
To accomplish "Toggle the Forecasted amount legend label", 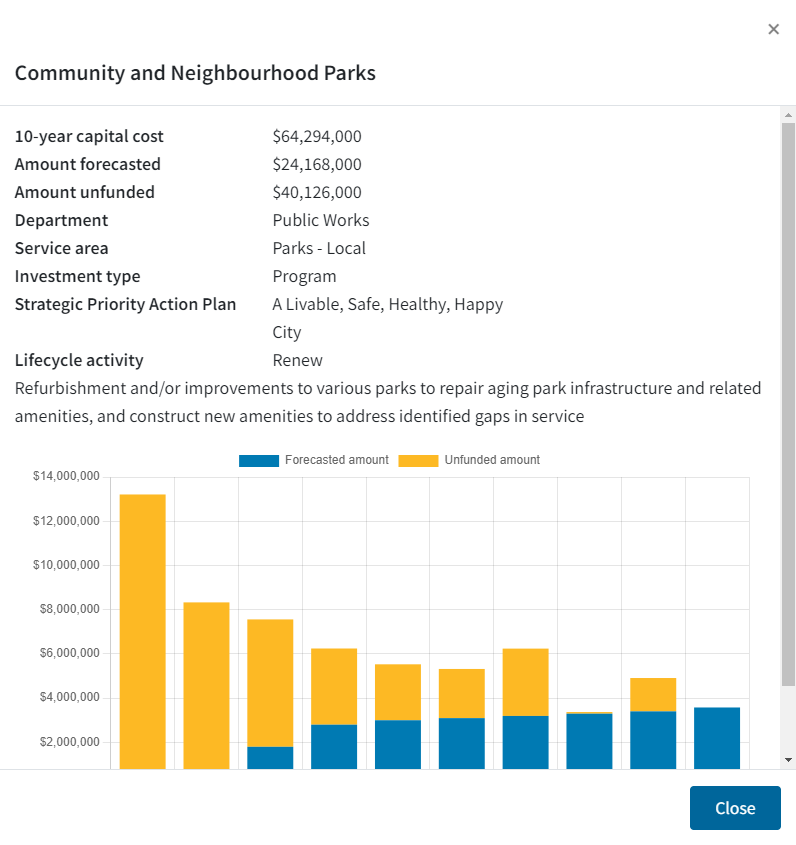I will click(336, 460).
